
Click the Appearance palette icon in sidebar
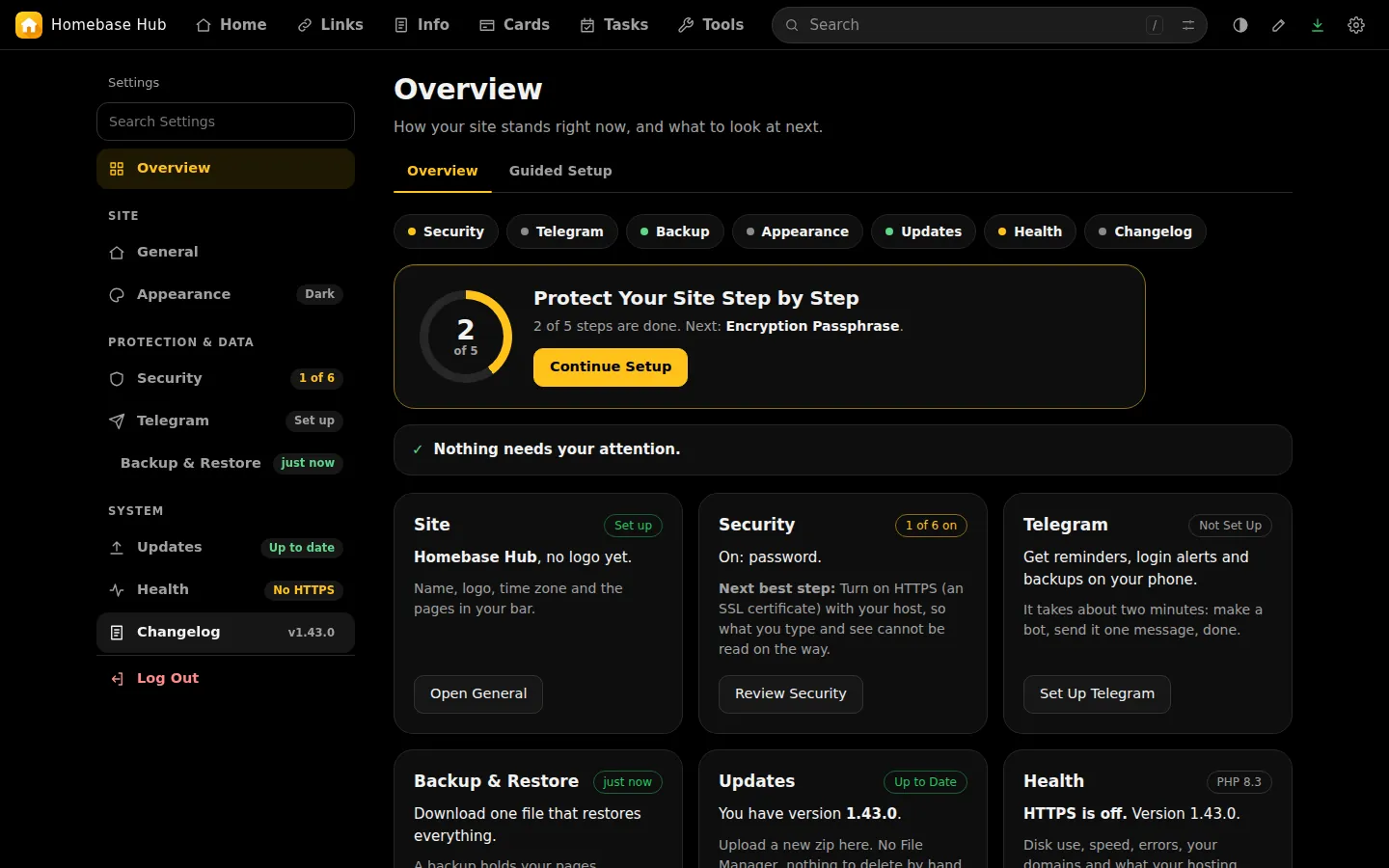click(117, 295)
